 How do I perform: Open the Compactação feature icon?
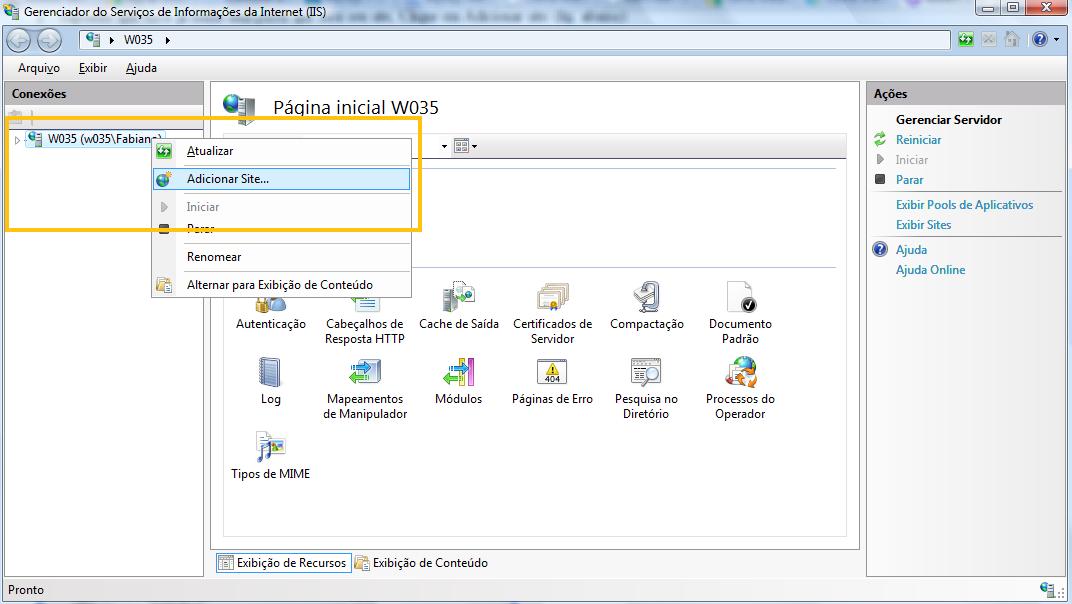click(x=647, y=306)
